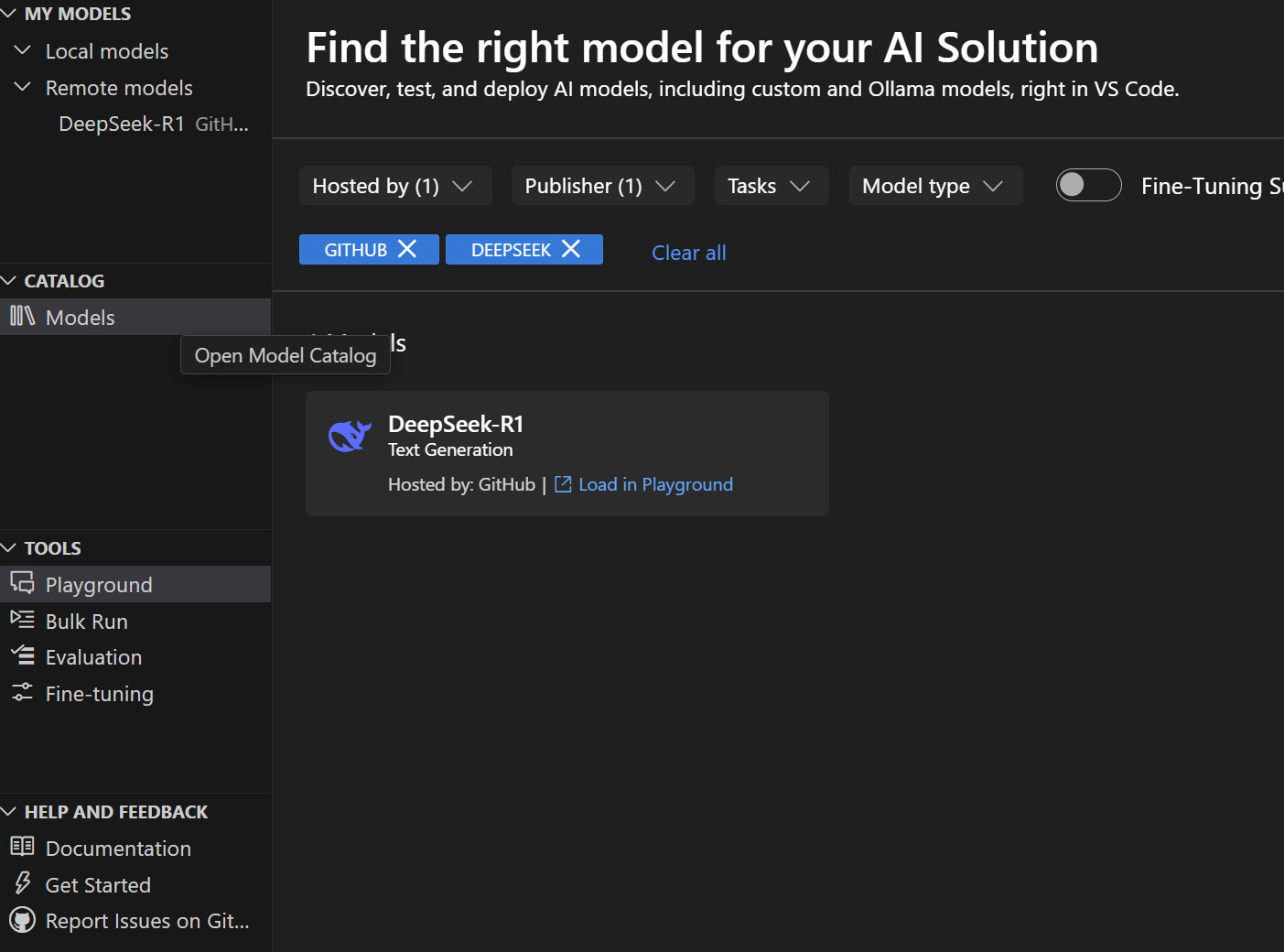Open the Evaluation tool
The image size is (1284, 952).
pyautogui.click(x=135, y=657)
